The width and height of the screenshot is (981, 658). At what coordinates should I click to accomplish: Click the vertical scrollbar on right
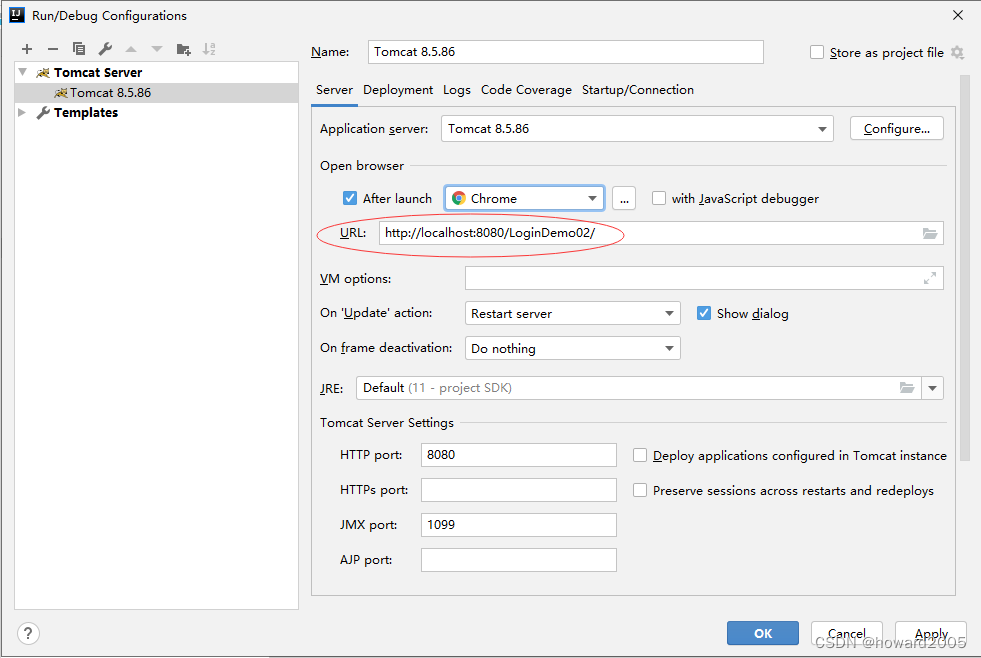pos(964,269)
